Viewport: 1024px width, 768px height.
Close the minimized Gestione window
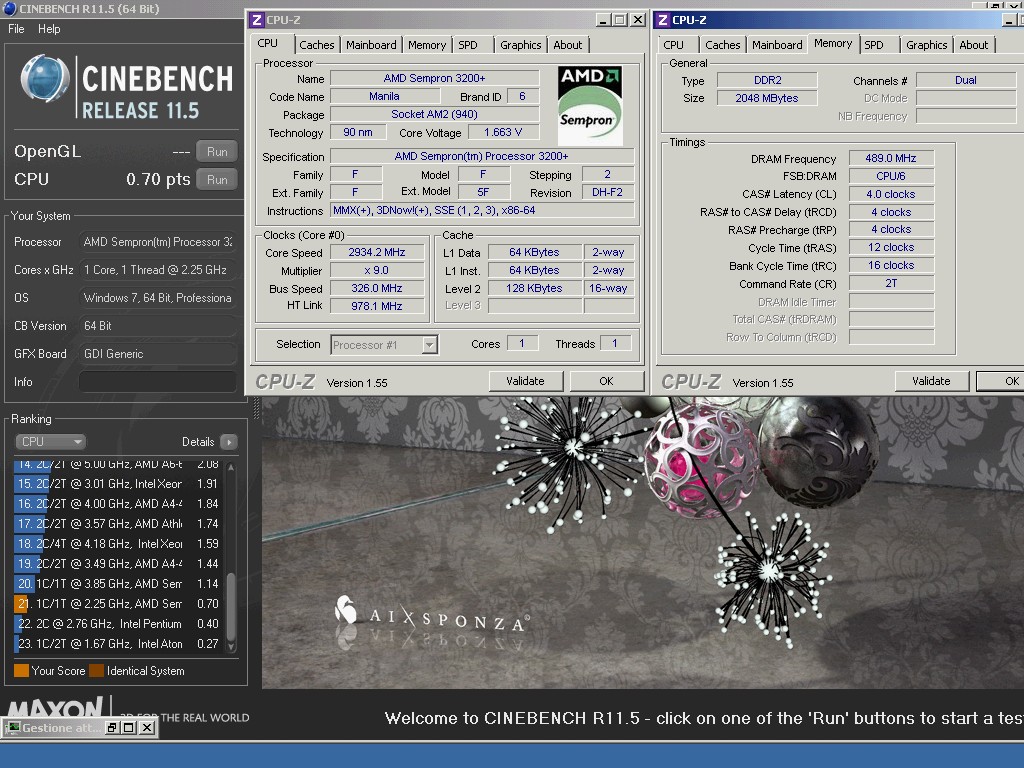(x=147, y=728)
